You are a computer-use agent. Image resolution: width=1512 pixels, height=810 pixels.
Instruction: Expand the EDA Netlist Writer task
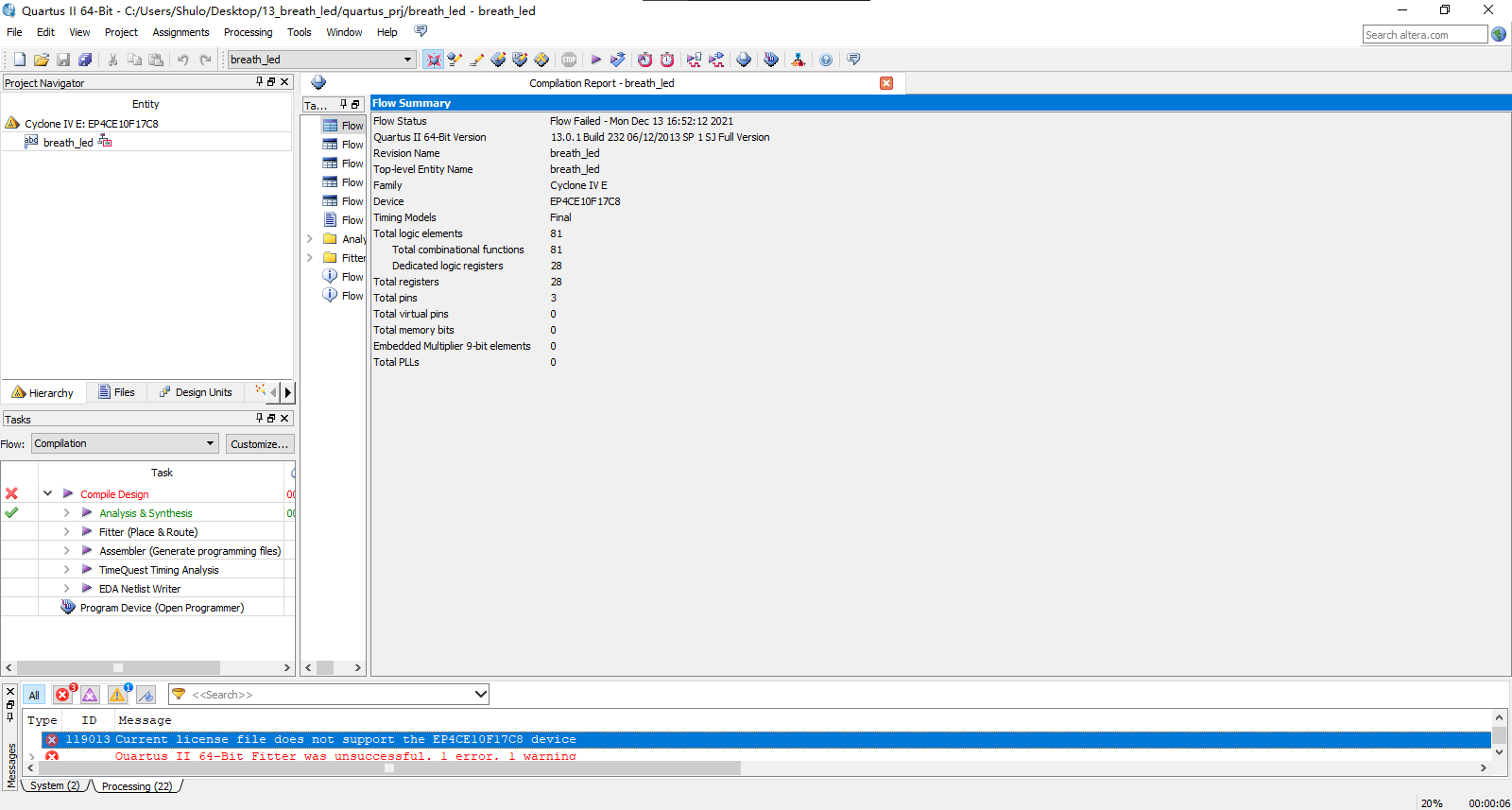[x=66, y=588]
